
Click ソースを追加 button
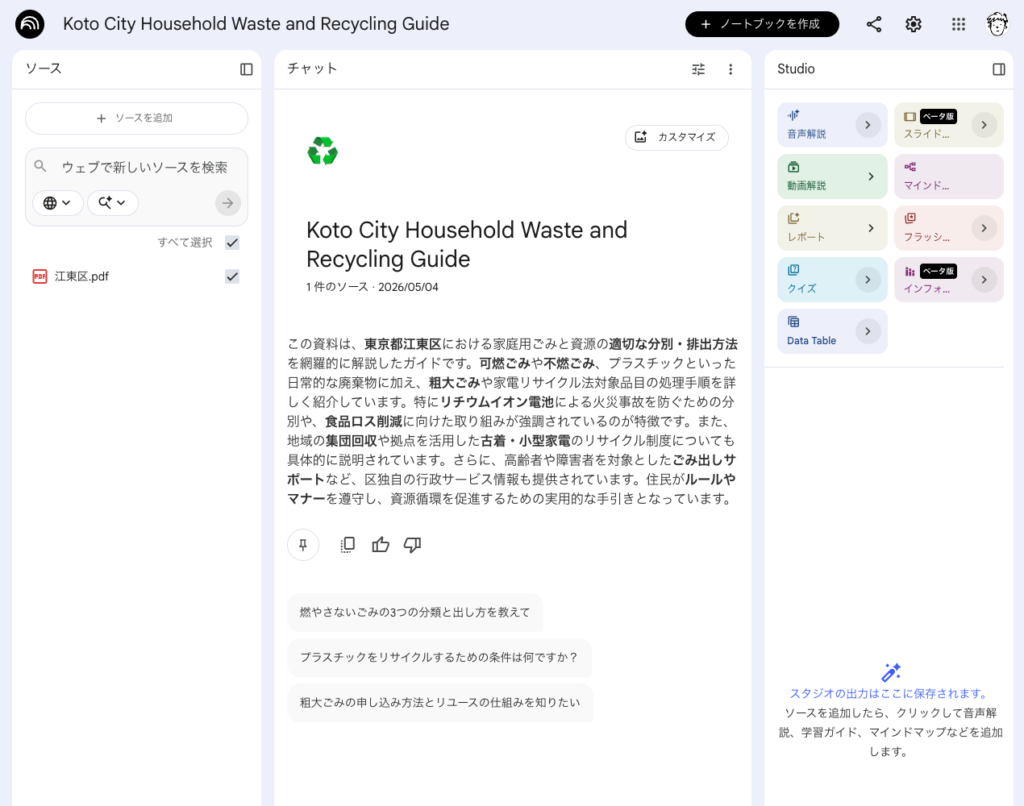[x=136, y=118]
